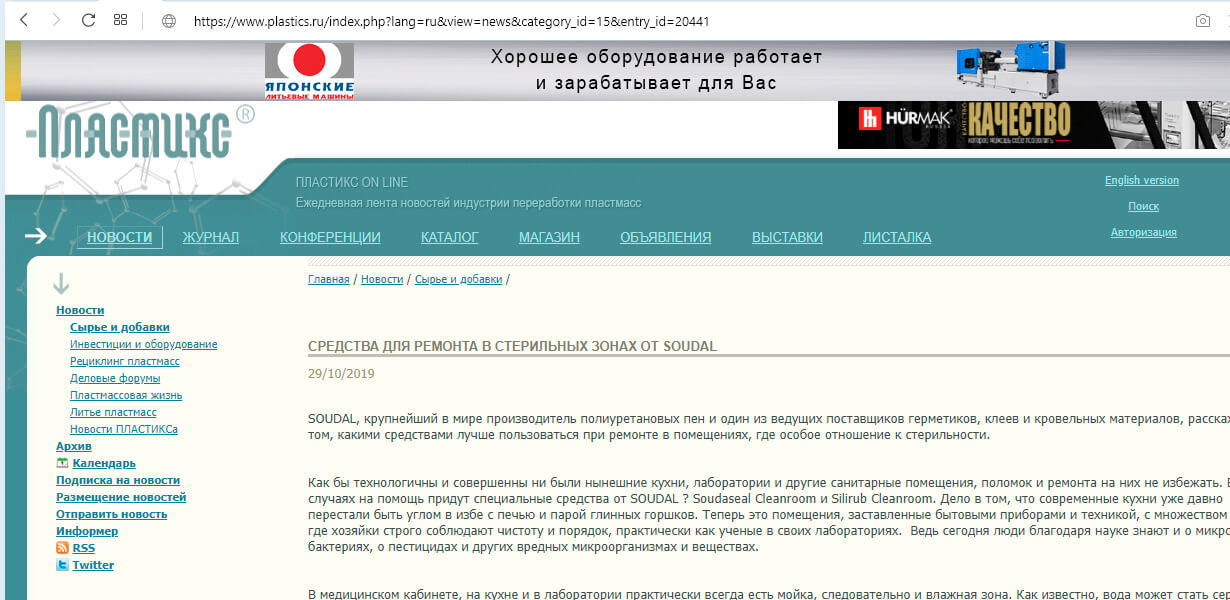The image size is (1230, 600).
Task: Switch to English version link
Action: (x=1142, y=180)
